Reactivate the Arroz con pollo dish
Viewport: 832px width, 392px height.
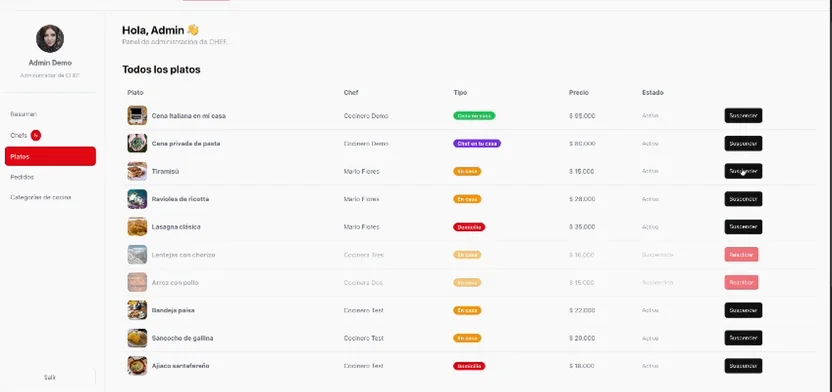[x=741, y=282]
